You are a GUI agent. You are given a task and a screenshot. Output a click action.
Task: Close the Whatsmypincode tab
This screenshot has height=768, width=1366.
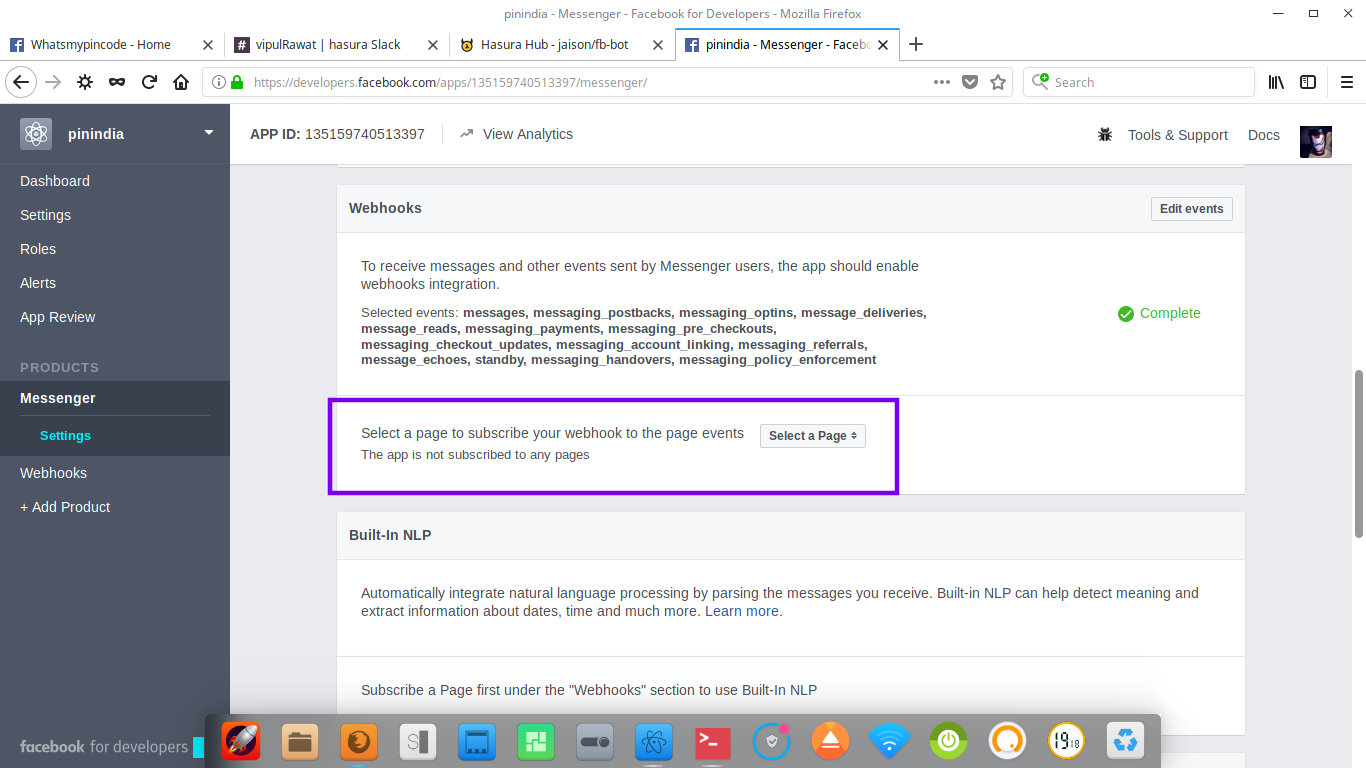tap(208, 44)
